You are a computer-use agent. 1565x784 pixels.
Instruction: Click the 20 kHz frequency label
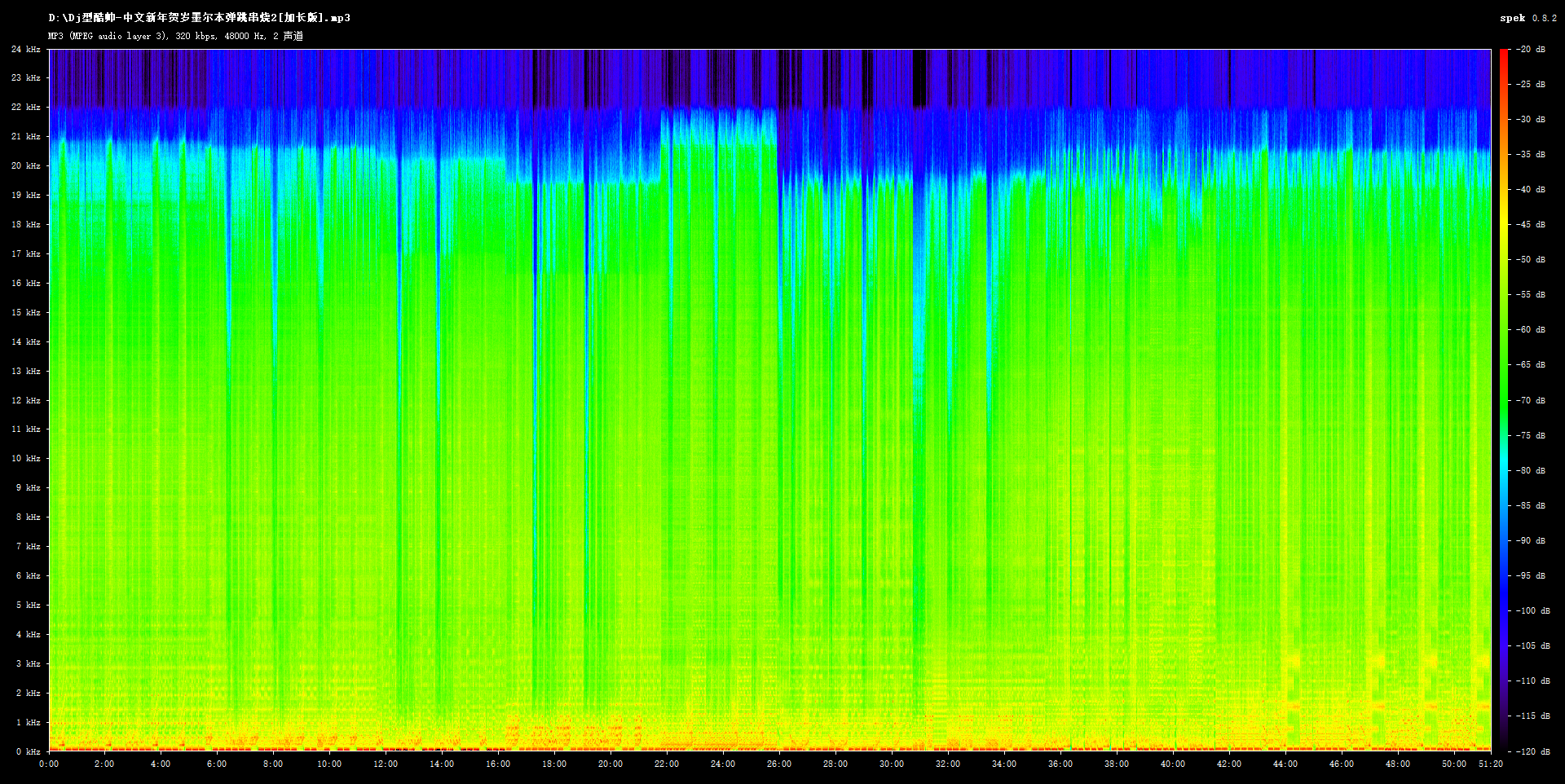pyautogui.click(x=26, y=166)
